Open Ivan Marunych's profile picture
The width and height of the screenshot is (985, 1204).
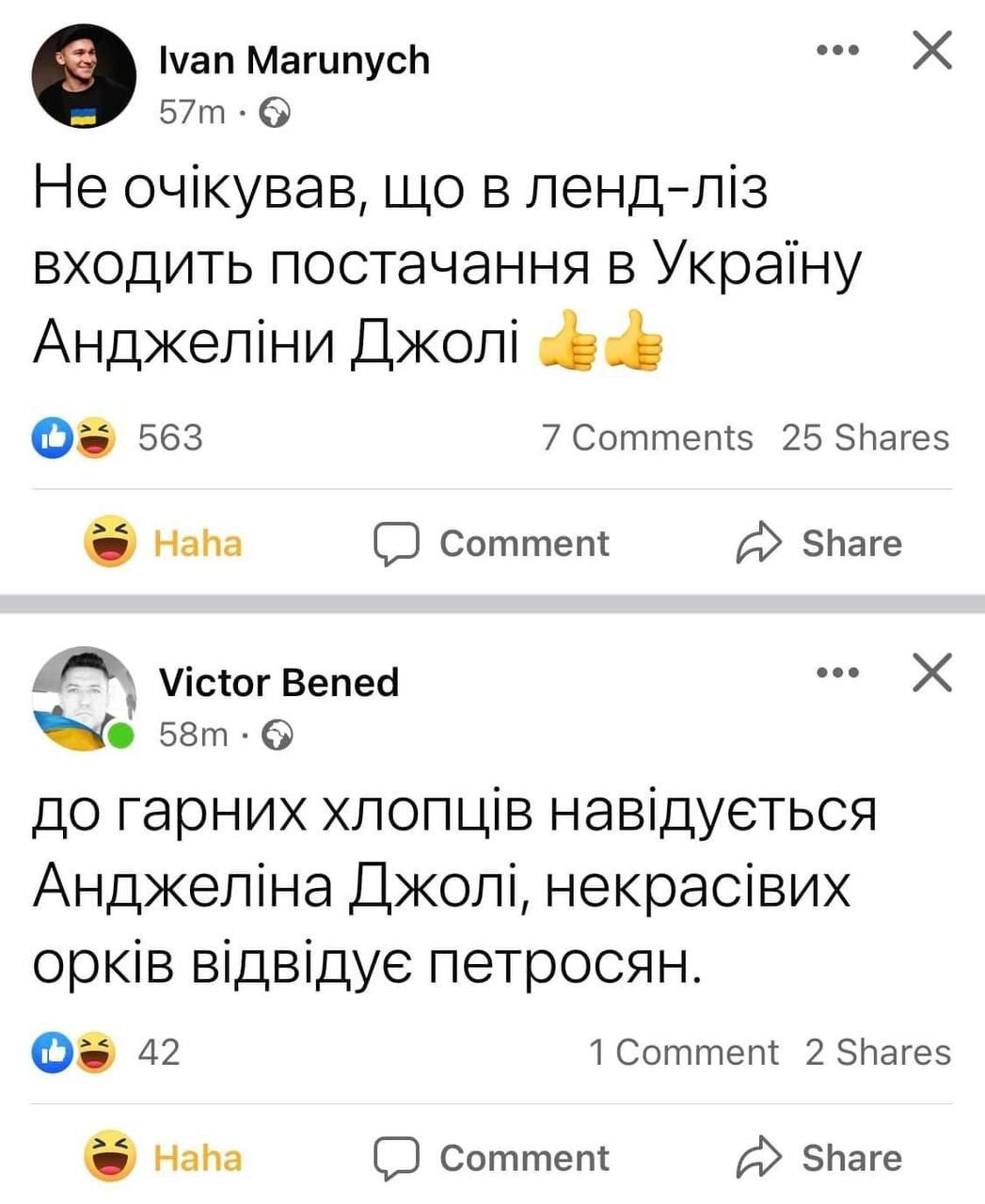[85, 75]
